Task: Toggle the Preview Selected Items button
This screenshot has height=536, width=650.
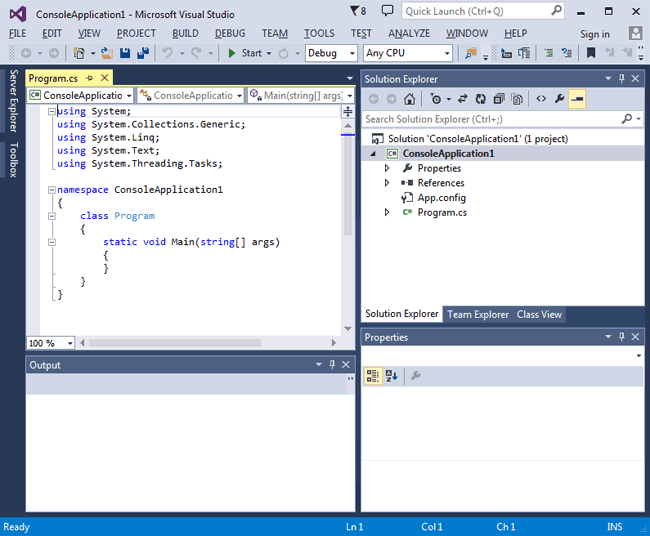Action: coord(577,99)
